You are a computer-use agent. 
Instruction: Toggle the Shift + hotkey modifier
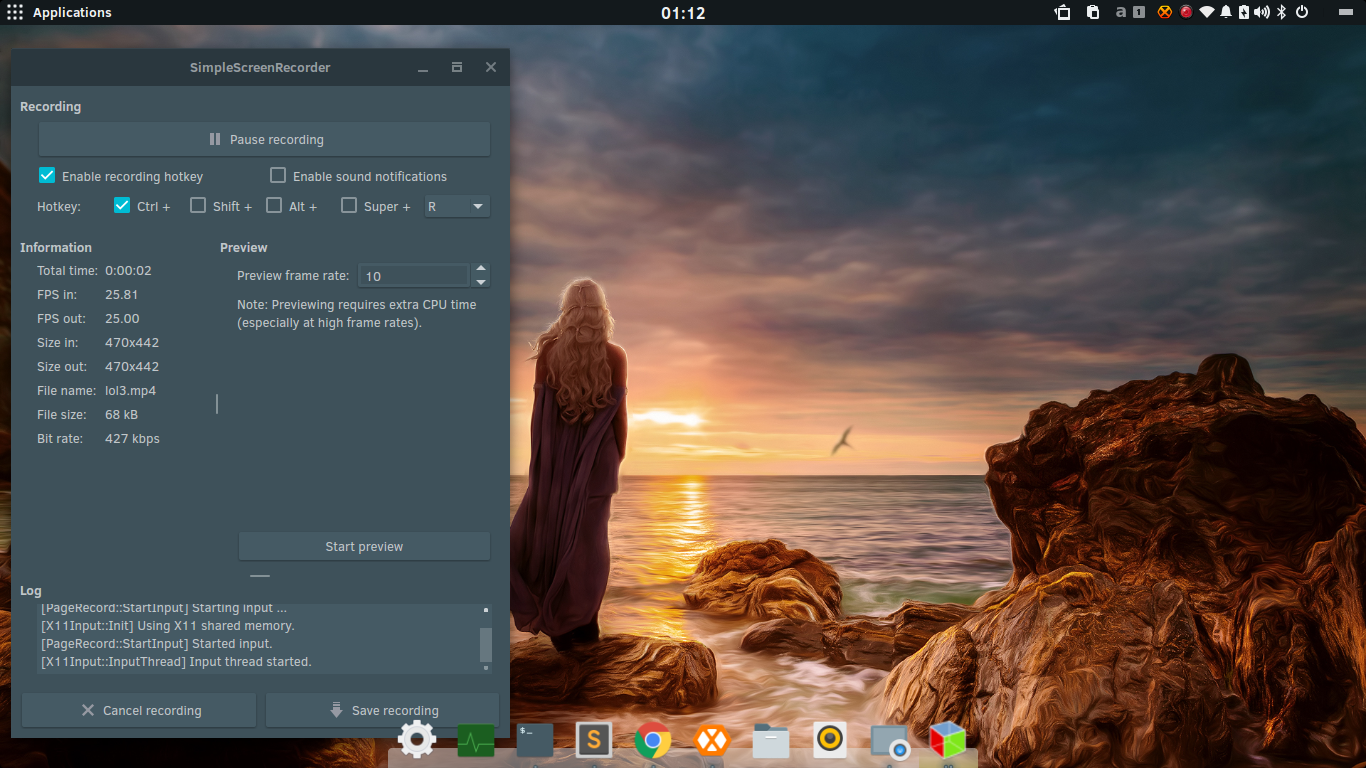198,205
